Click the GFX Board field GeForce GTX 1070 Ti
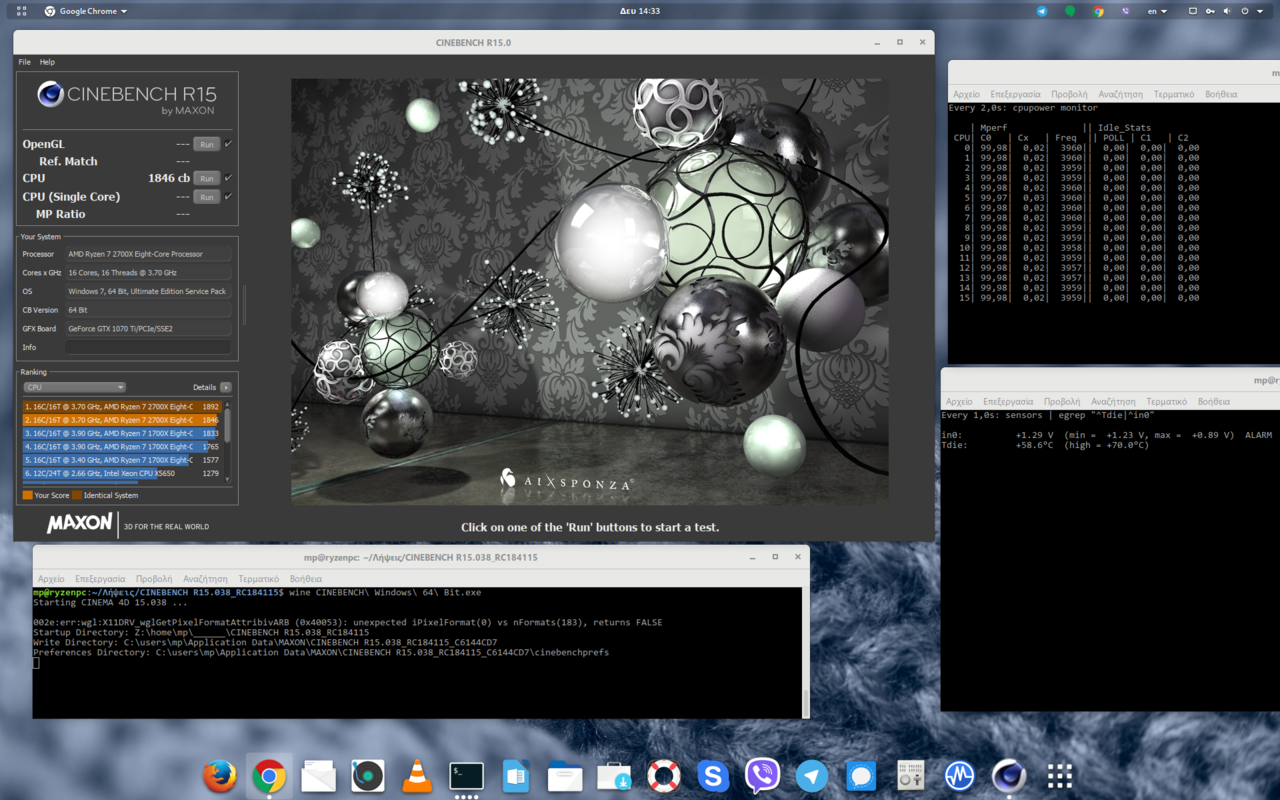The height and width of the screenshot is (800, 1280). pos(148,328)
